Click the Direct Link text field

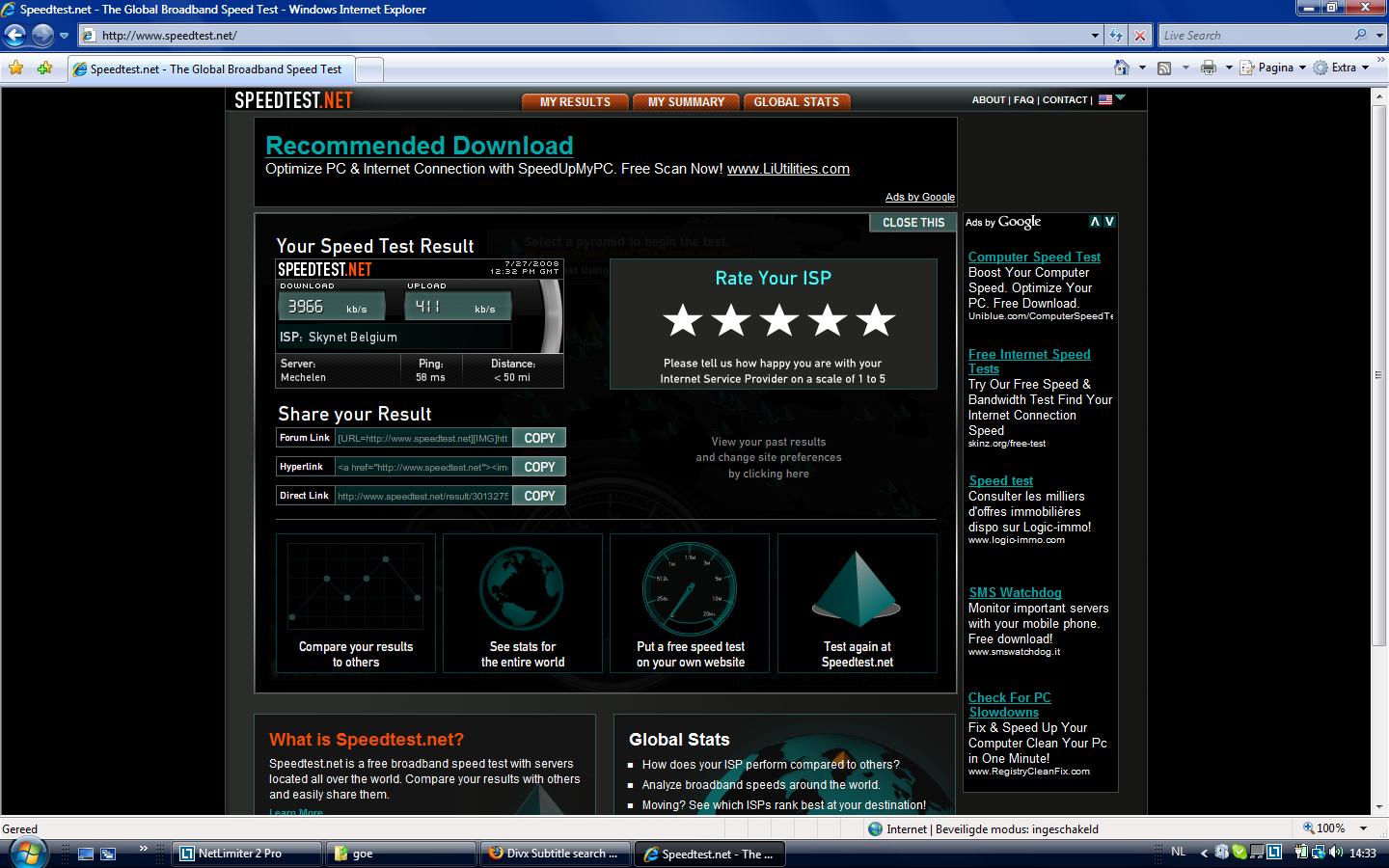423,496
